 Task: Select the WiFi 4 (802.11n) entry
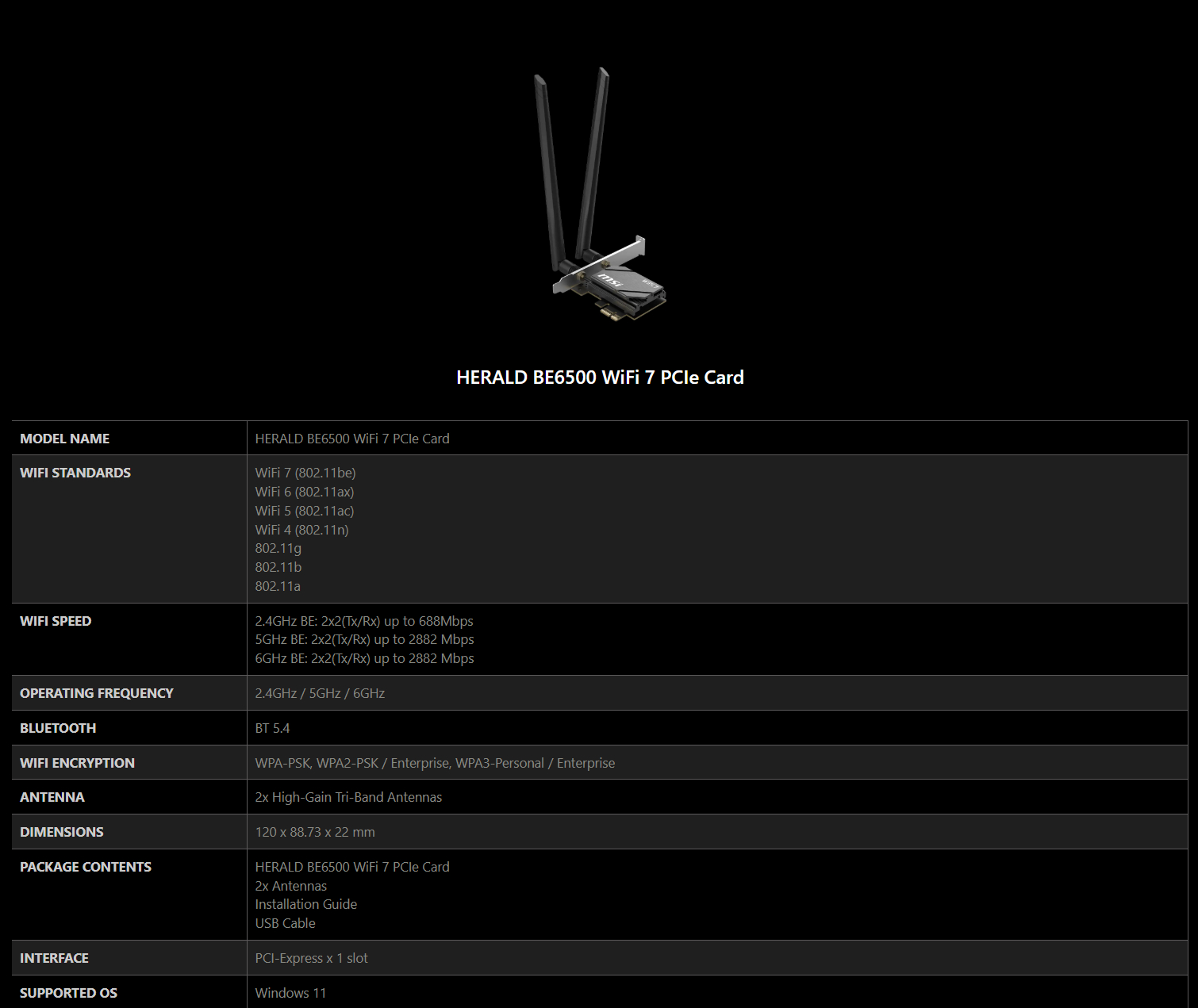click(302, 530)
